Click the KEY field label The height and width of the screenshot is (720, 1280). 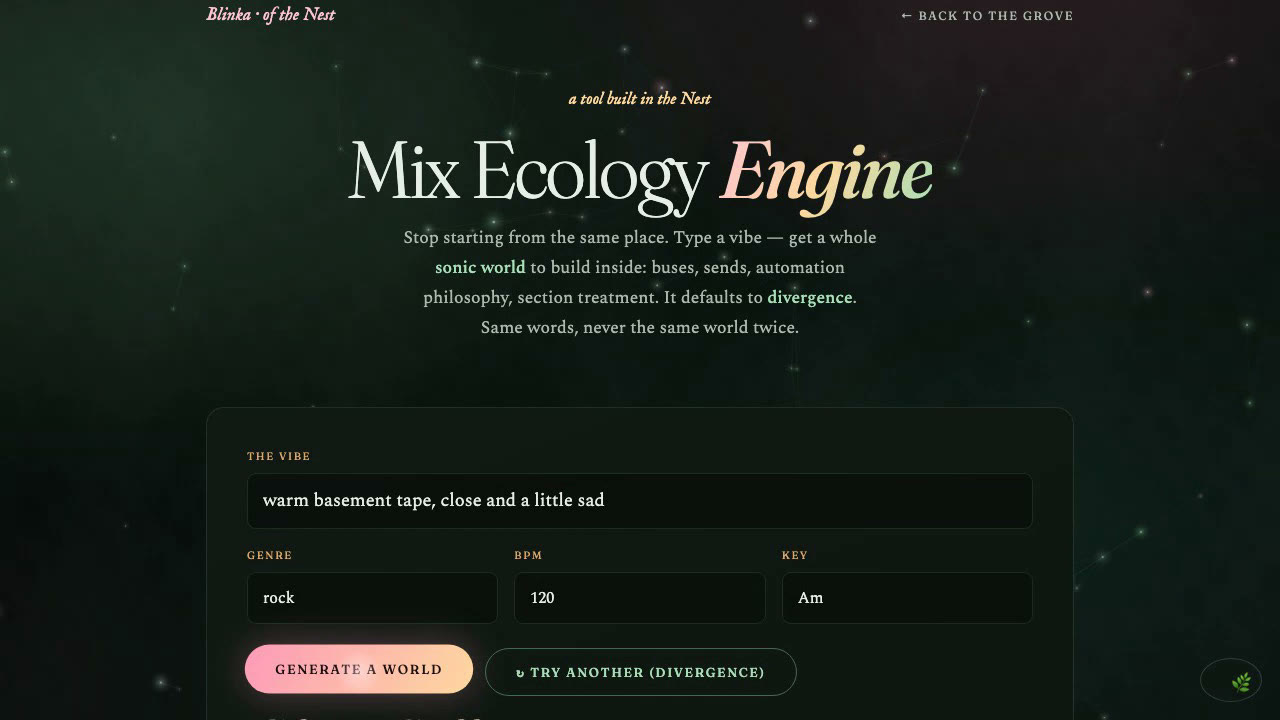tap(795, 555)
